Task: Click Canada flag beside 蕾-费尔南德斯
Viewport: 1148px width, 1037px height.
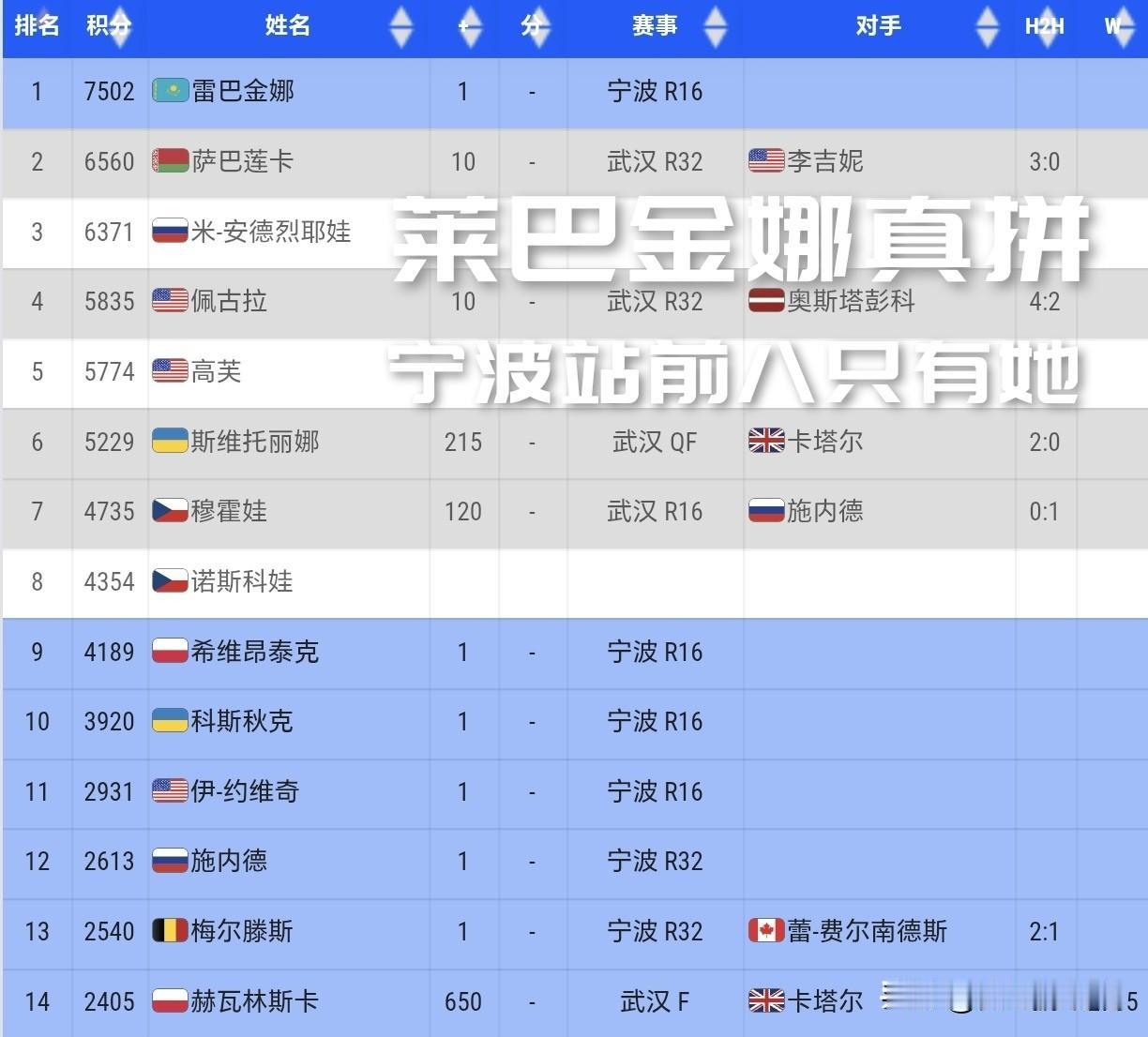Action: [x=766, y=931]
